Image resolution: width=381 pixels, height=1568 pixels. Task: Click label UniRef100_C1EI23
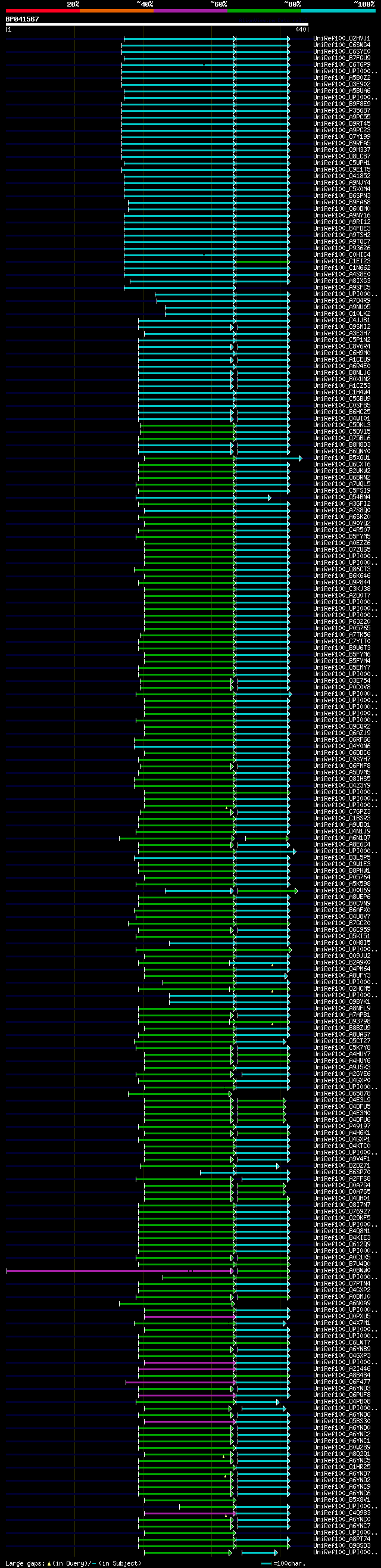tap(342, 261)
